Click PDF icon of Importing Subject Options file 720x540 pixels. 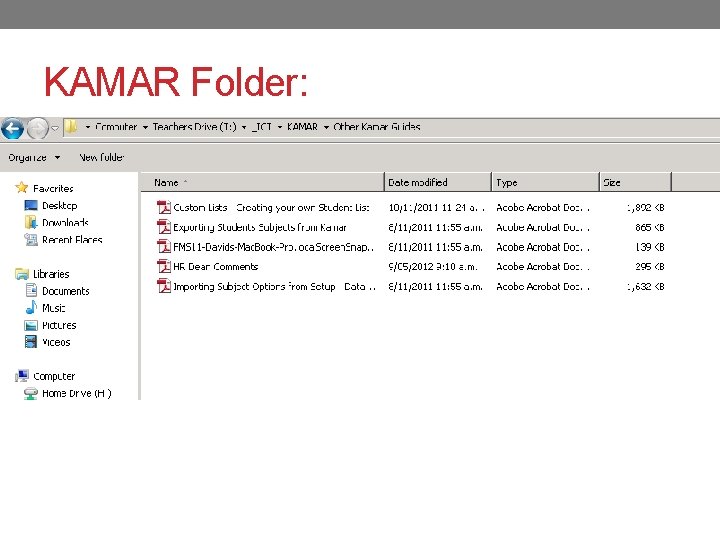[x=164, y=286]
